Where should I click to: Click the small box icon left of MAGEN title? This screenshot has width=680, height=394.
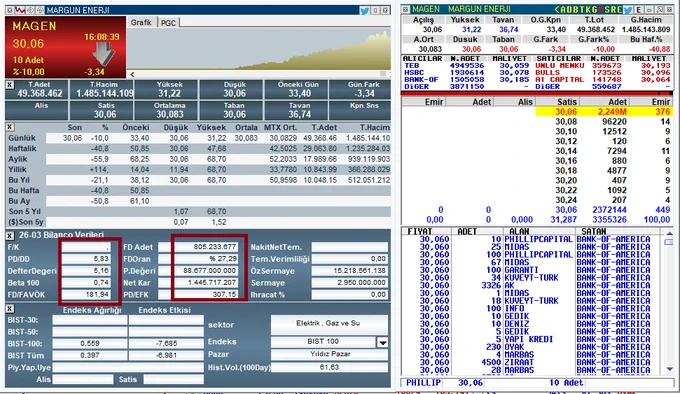(x=406, y=9)
